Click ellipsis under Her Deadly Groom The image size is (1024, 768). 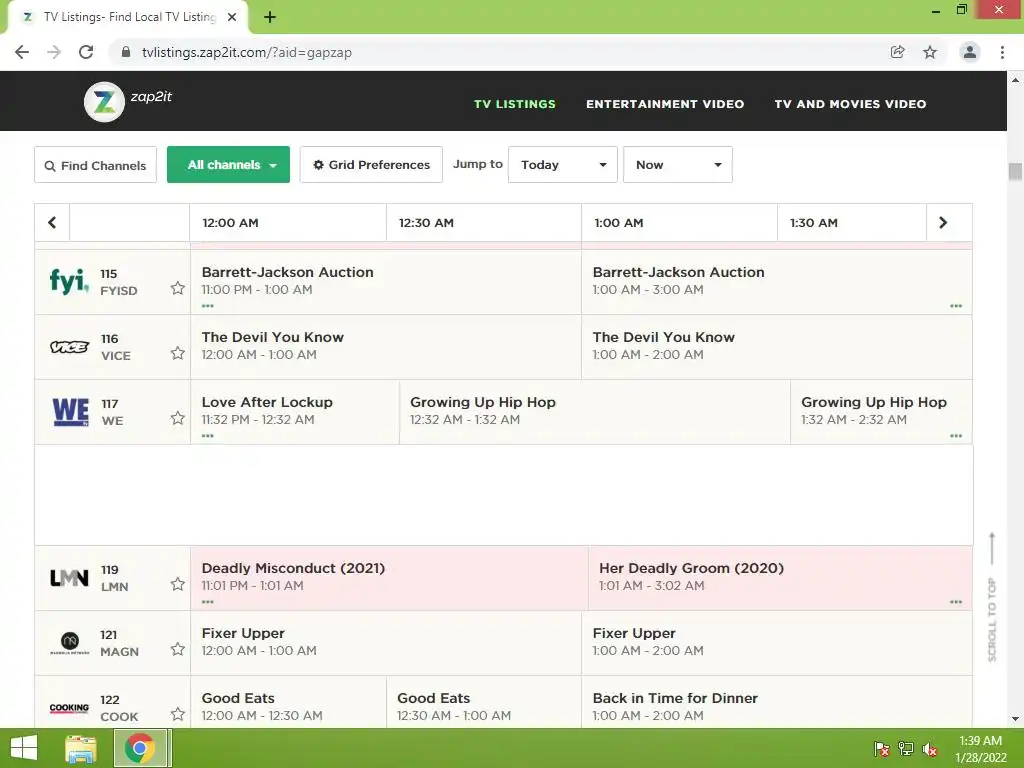(956, 601)
